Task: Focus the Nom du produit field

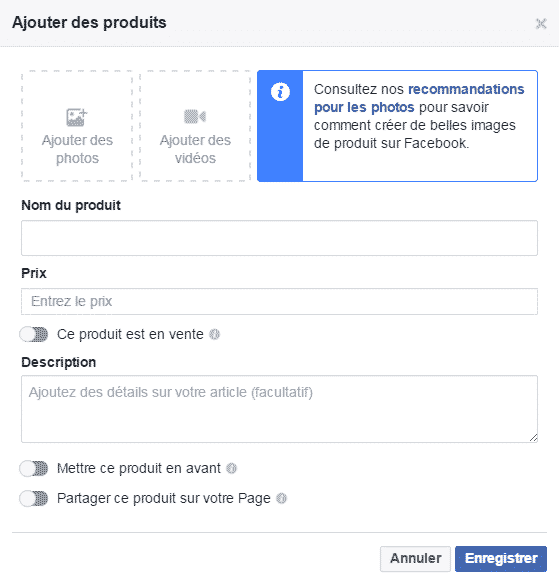Action: pyautogui.click(x=279, y=238)
